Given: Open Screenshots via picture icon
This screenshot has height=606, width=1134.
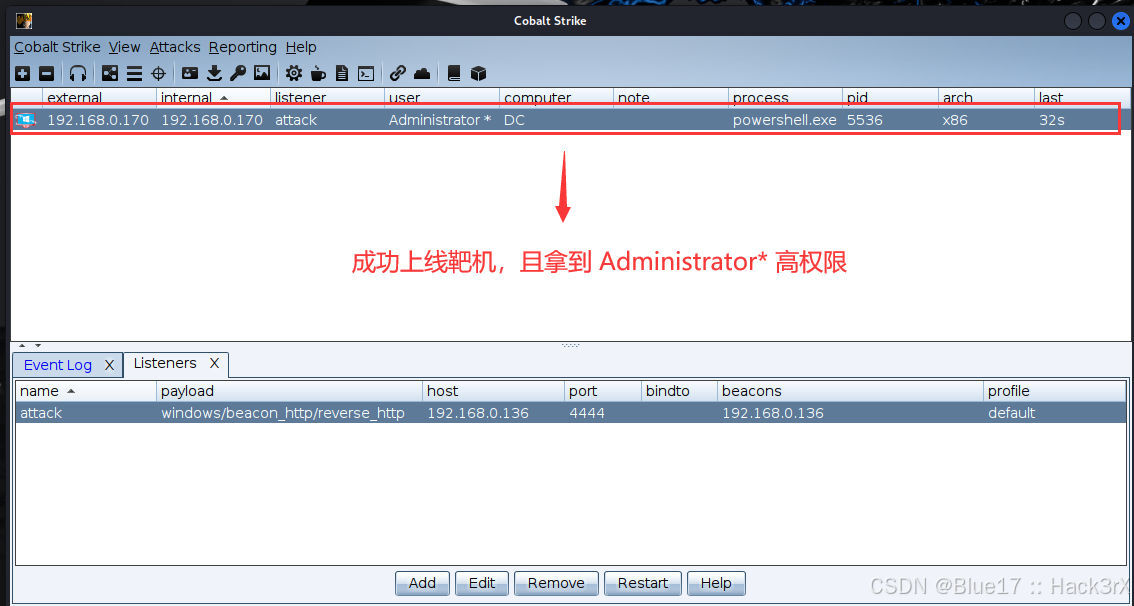Looking at the screenshot, I should pyautogui.click(x=262, y=73).
